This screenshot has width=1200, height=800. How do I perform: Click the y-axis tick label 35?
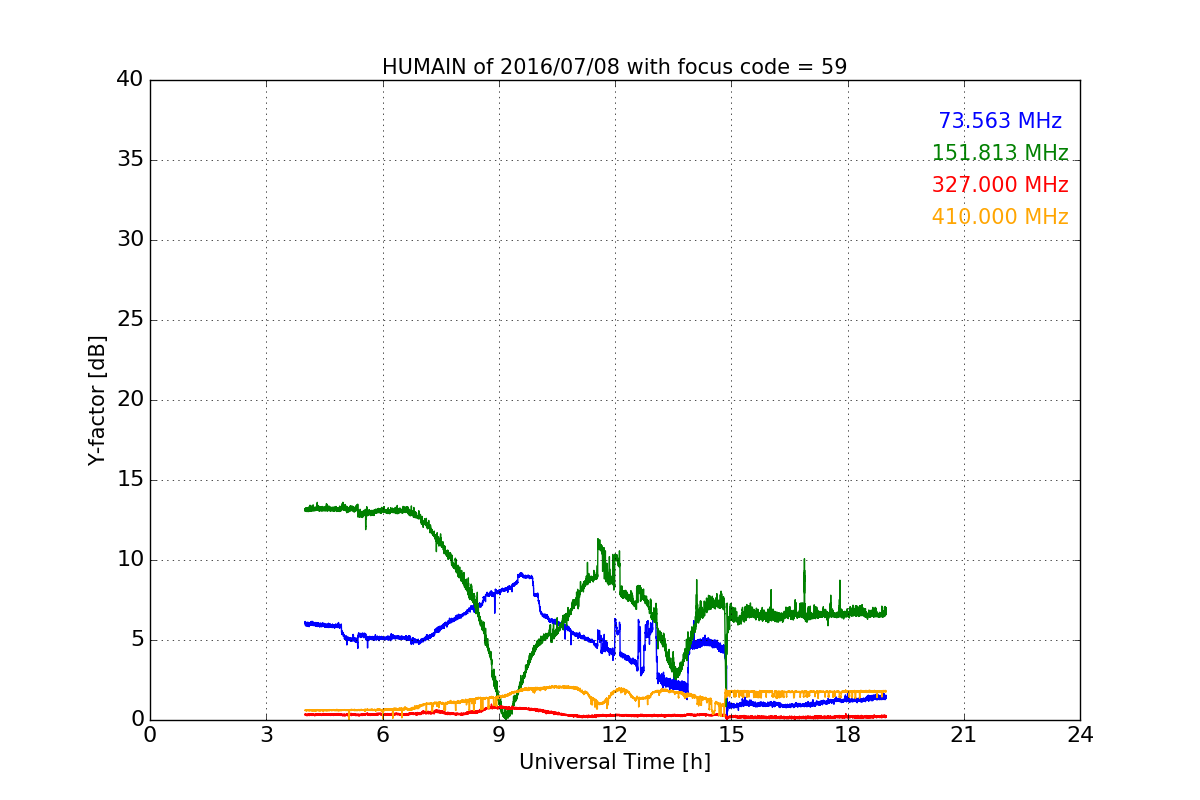129,160
